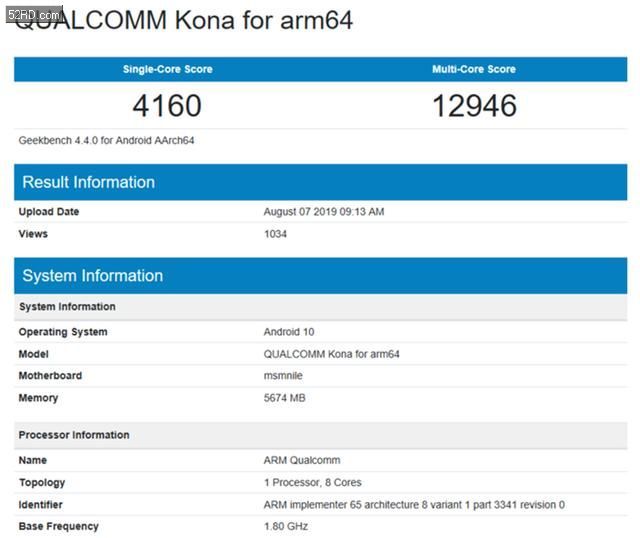Click the Base Frequency value 1.80 GHz

285,526
